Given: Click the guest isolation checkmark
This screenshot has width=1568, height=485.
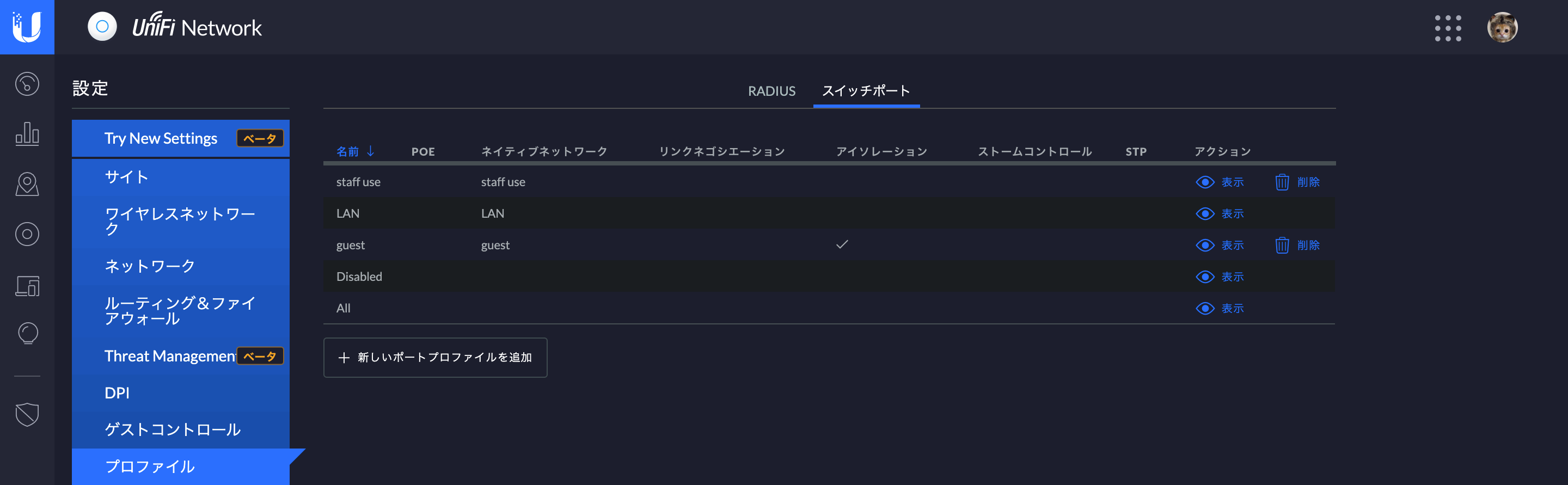Looking at the screenshot, I should click(842, 244).
